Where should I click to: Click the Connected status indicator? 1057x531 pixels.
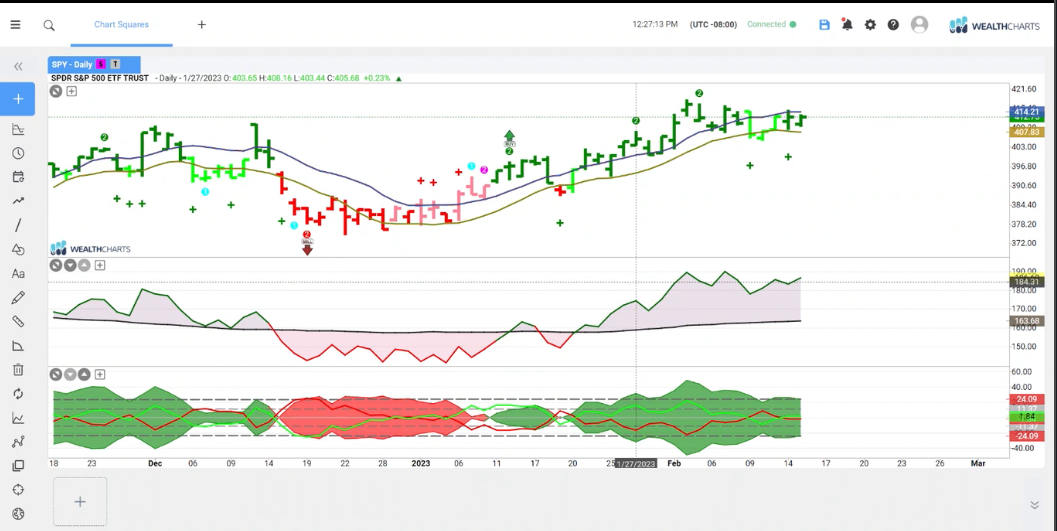[x=772, y=24]
